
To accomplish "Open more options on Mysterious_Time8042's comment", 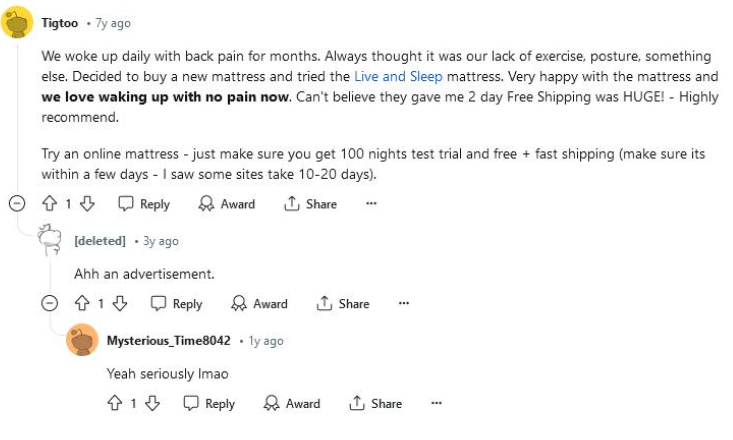I will coord(436,404).
